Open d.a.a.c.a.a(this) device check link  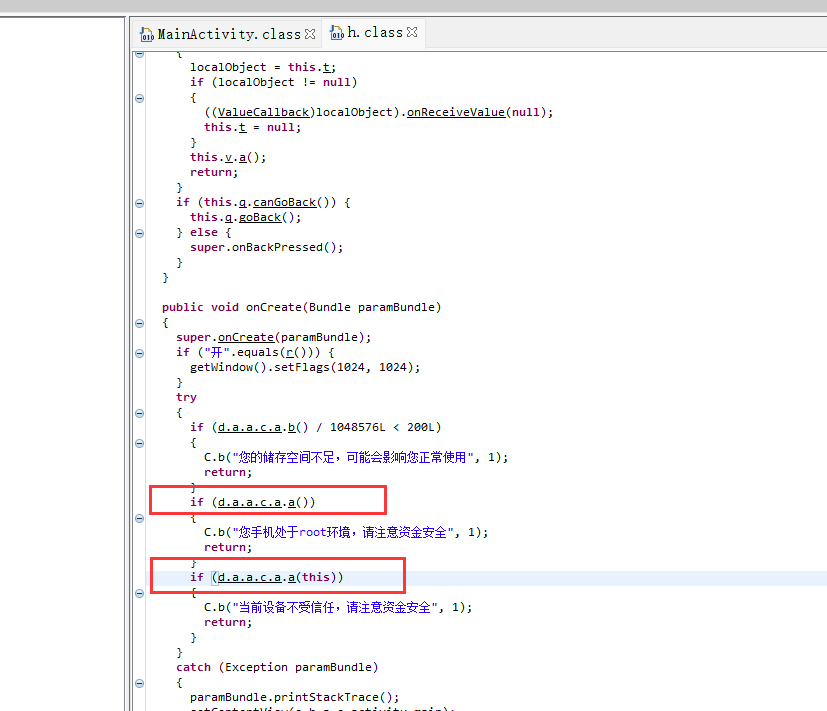[x=256, y=577]
